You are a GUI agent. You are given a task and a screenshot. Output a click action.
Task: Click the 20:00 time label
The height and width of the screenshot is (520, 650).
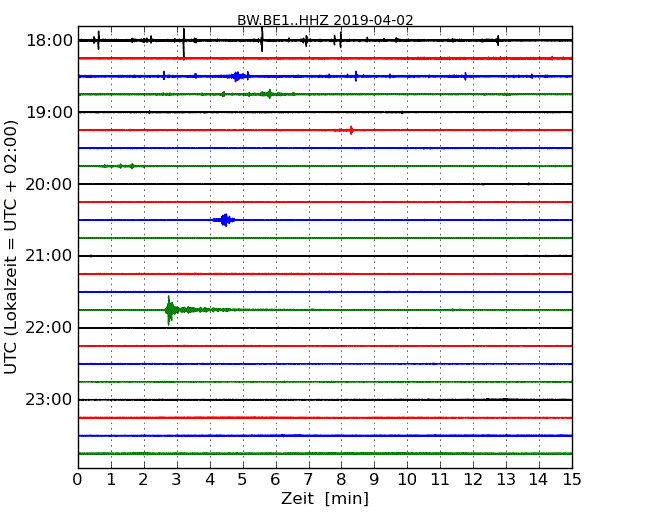49,184
